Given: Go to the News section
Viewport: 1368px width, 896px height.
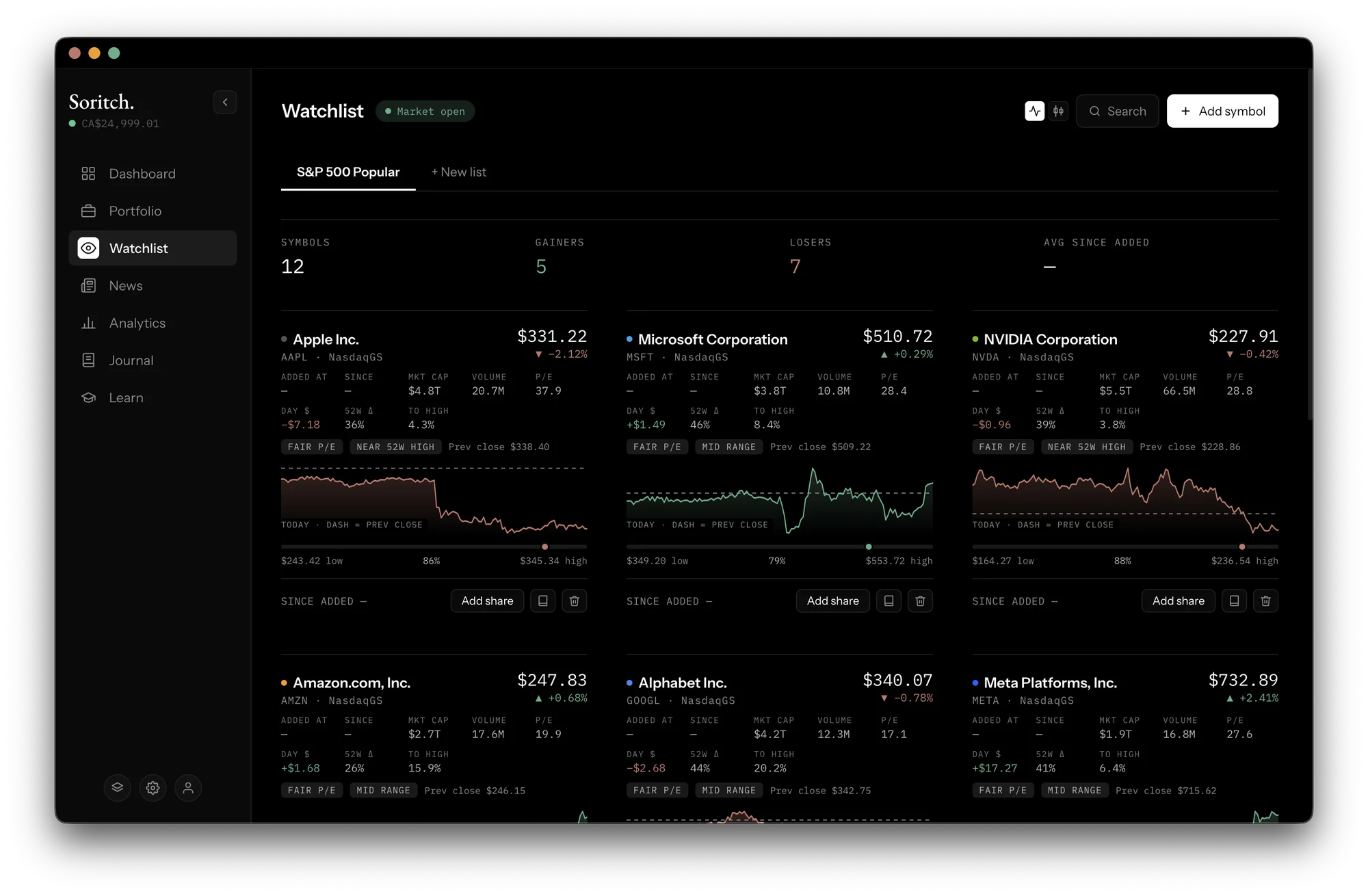Looking at the screenshot, I should tap(153, 286).
